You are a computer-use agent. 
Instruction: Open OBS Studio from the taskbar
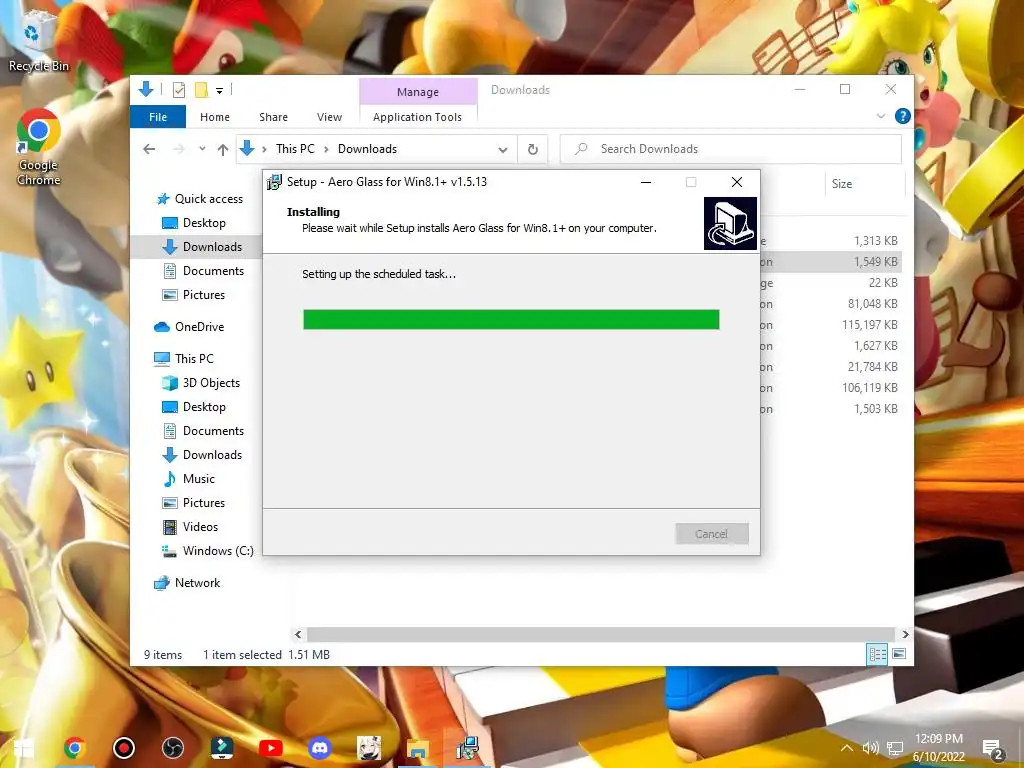pyautogui.click(x=172, y=748)
